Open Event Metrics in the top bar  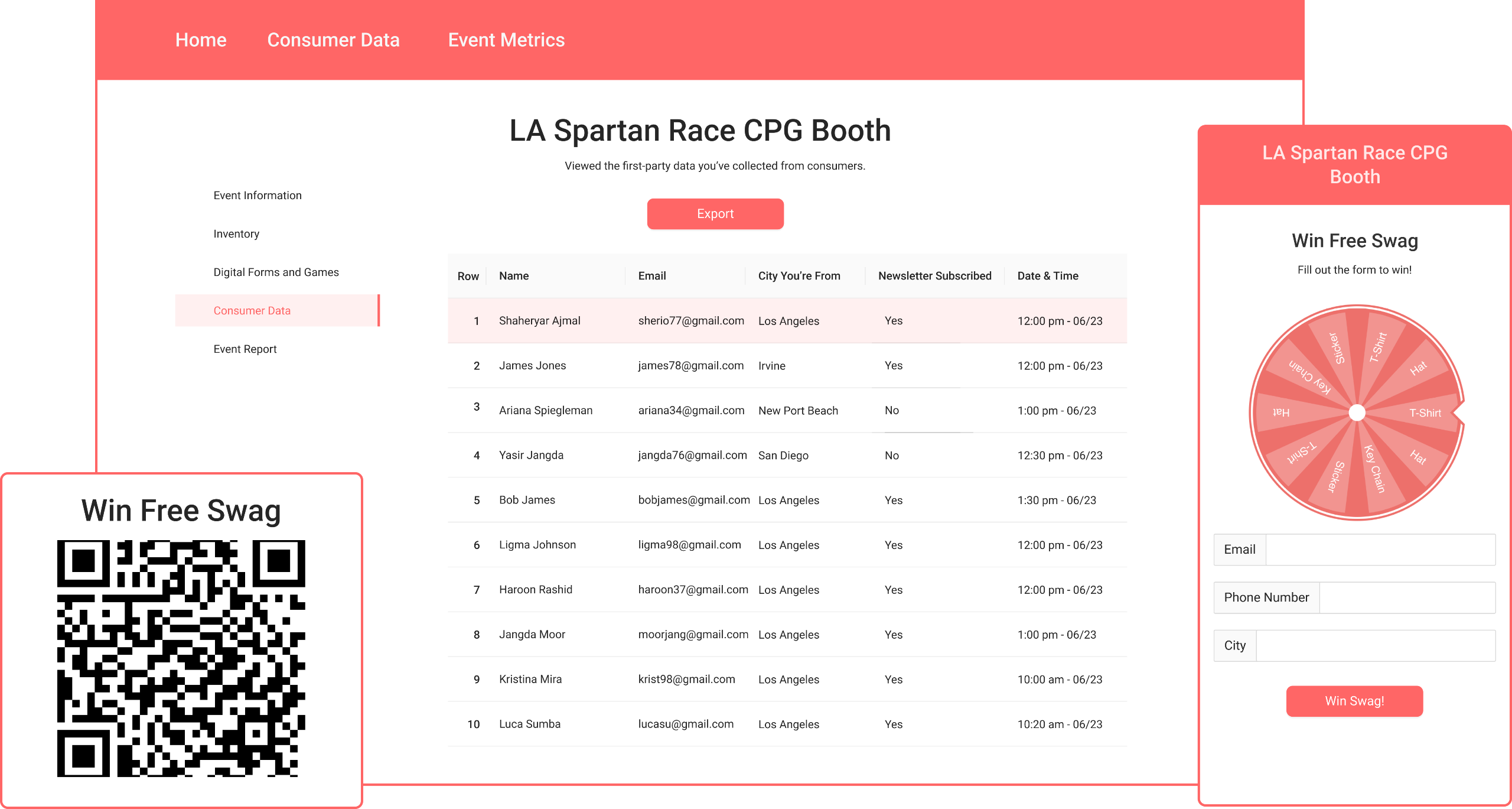click(506, 40)
